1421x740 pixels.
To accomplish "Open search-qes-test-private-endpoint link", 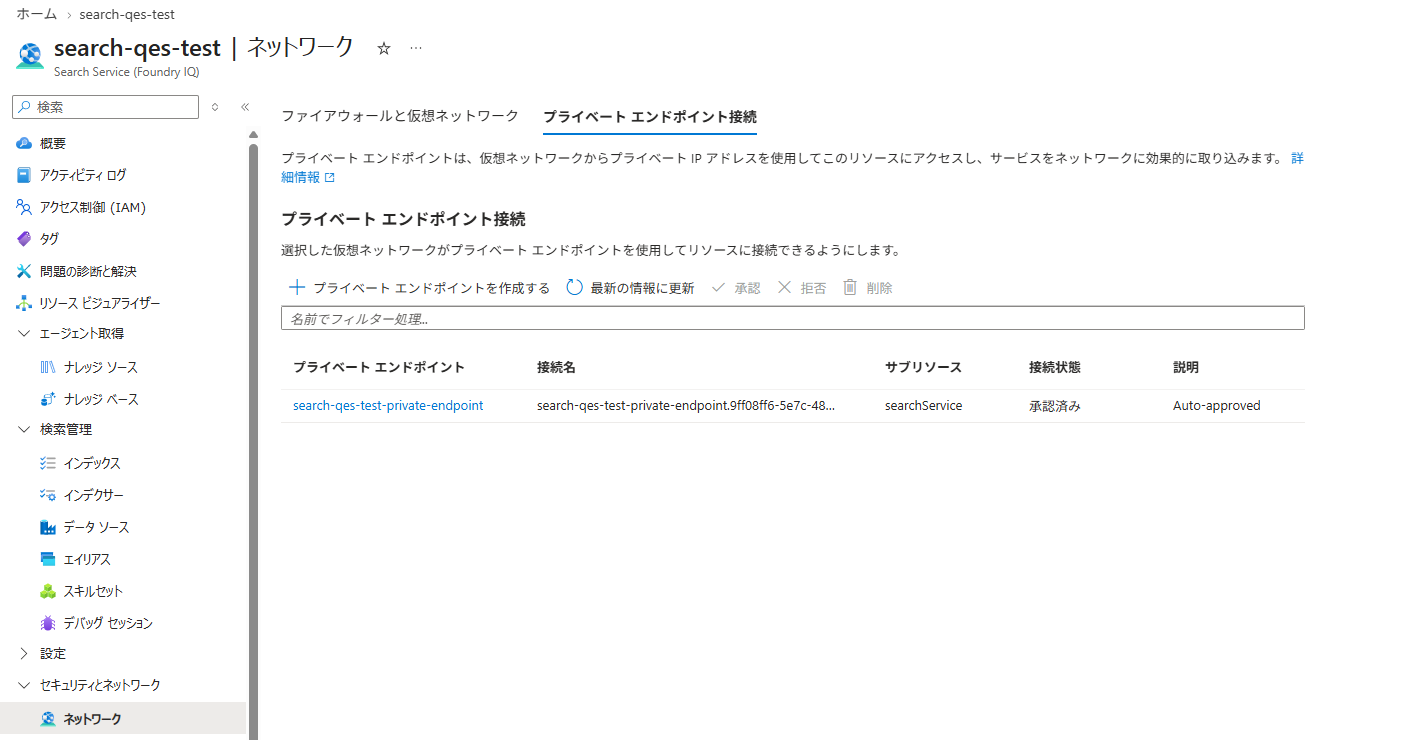I will point(388,406).
